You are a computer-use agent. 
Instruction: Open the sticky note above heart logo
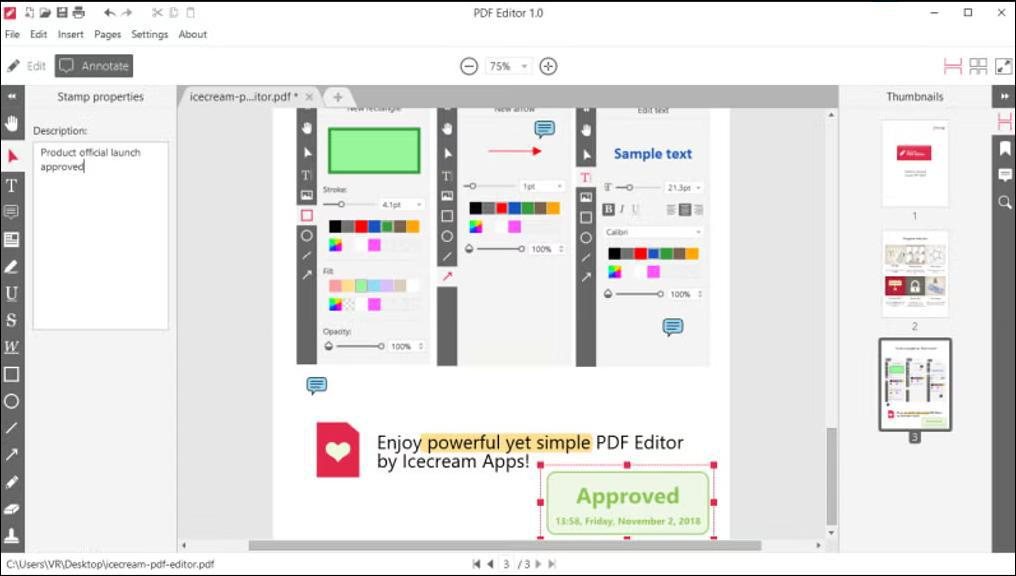pyautogui.click(x=316, y=386)
